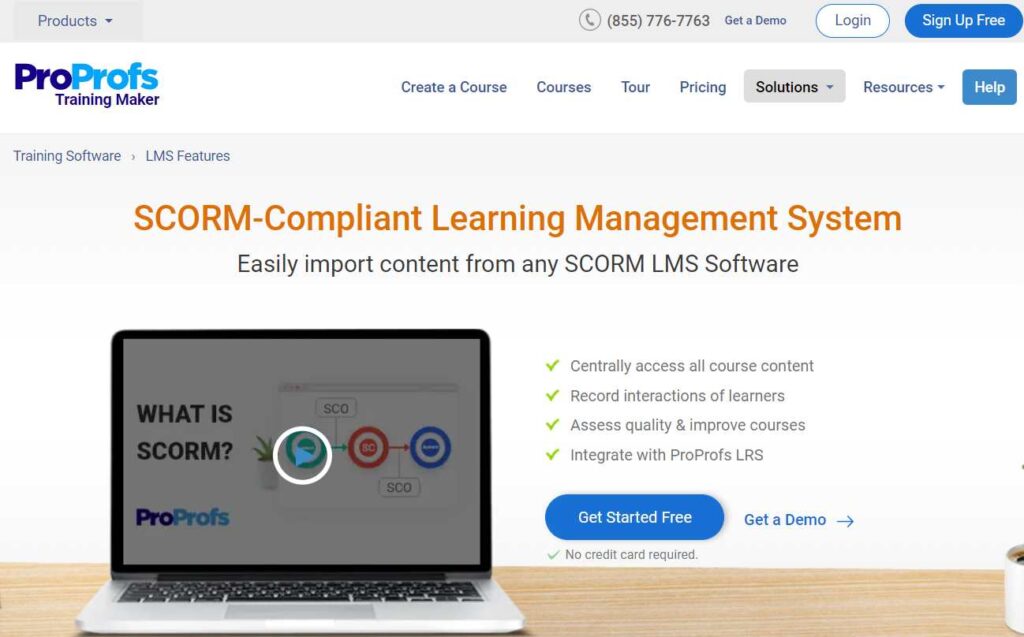Click the LMS Features breadcrumb
The image size is (1024, 637).
pos(187,156)
